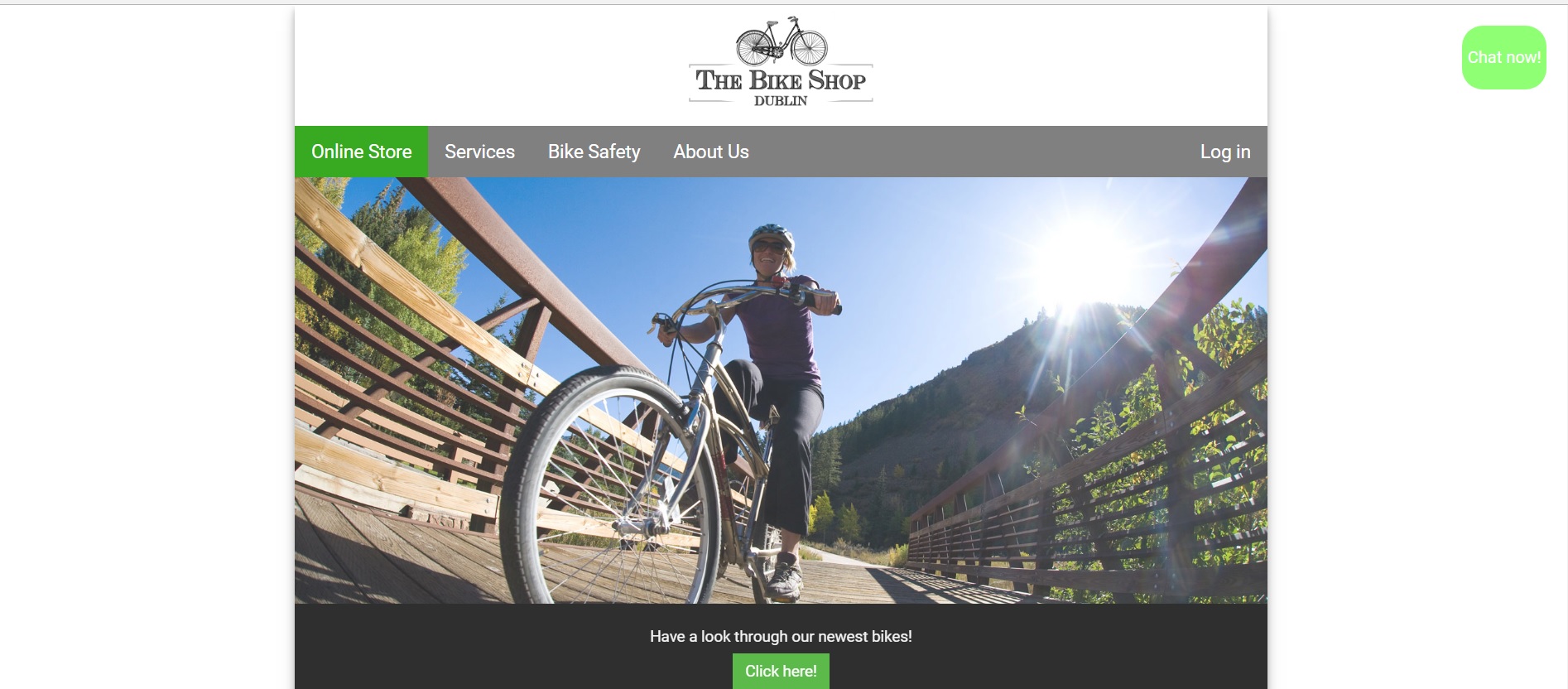1568x689 pixels.
Task: Click The Bike Shop logo text
Action: (x=781, y=80)
